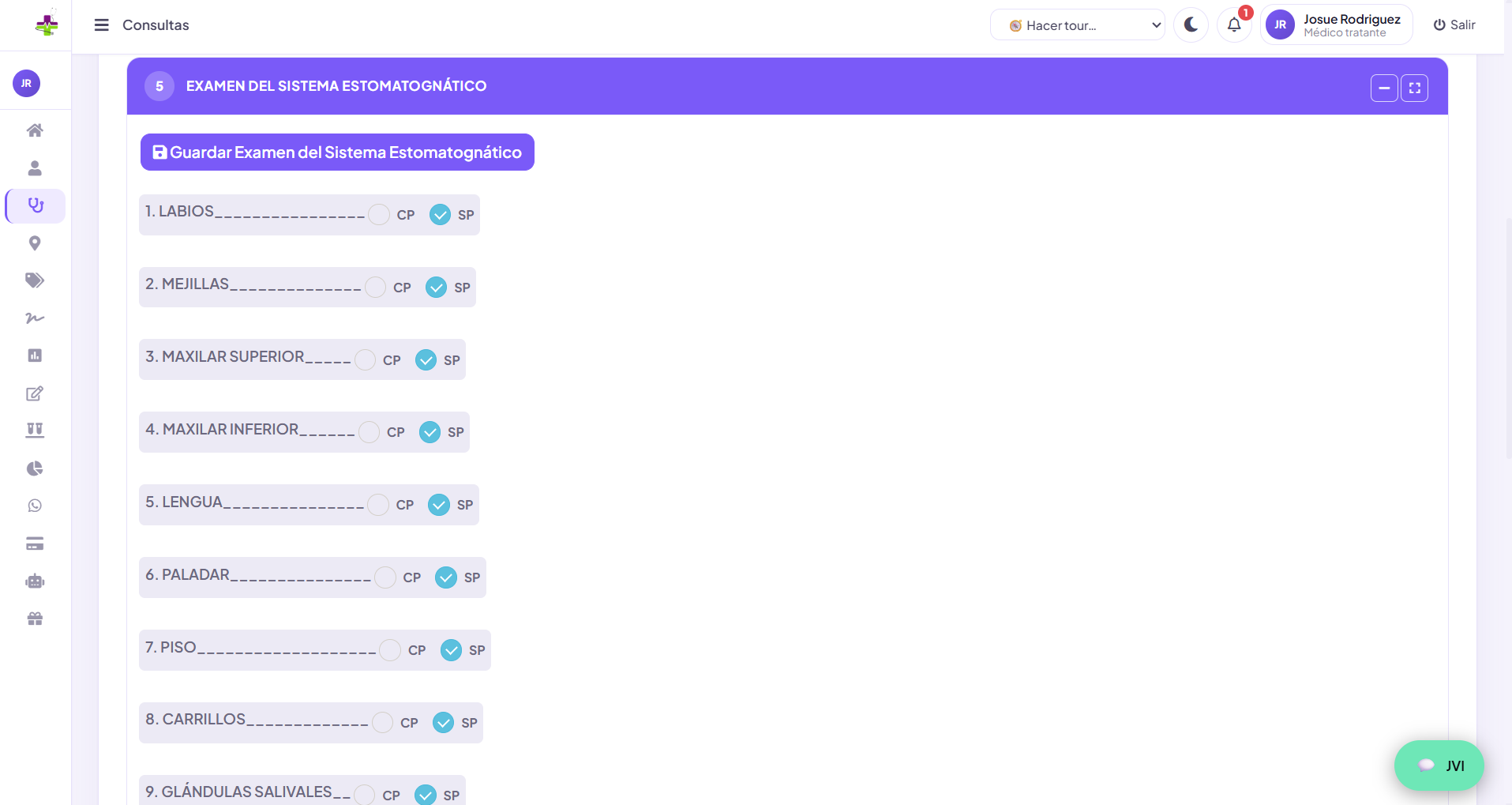
Task: Select SP for Lengua
Action: click(x=439, y=505)
